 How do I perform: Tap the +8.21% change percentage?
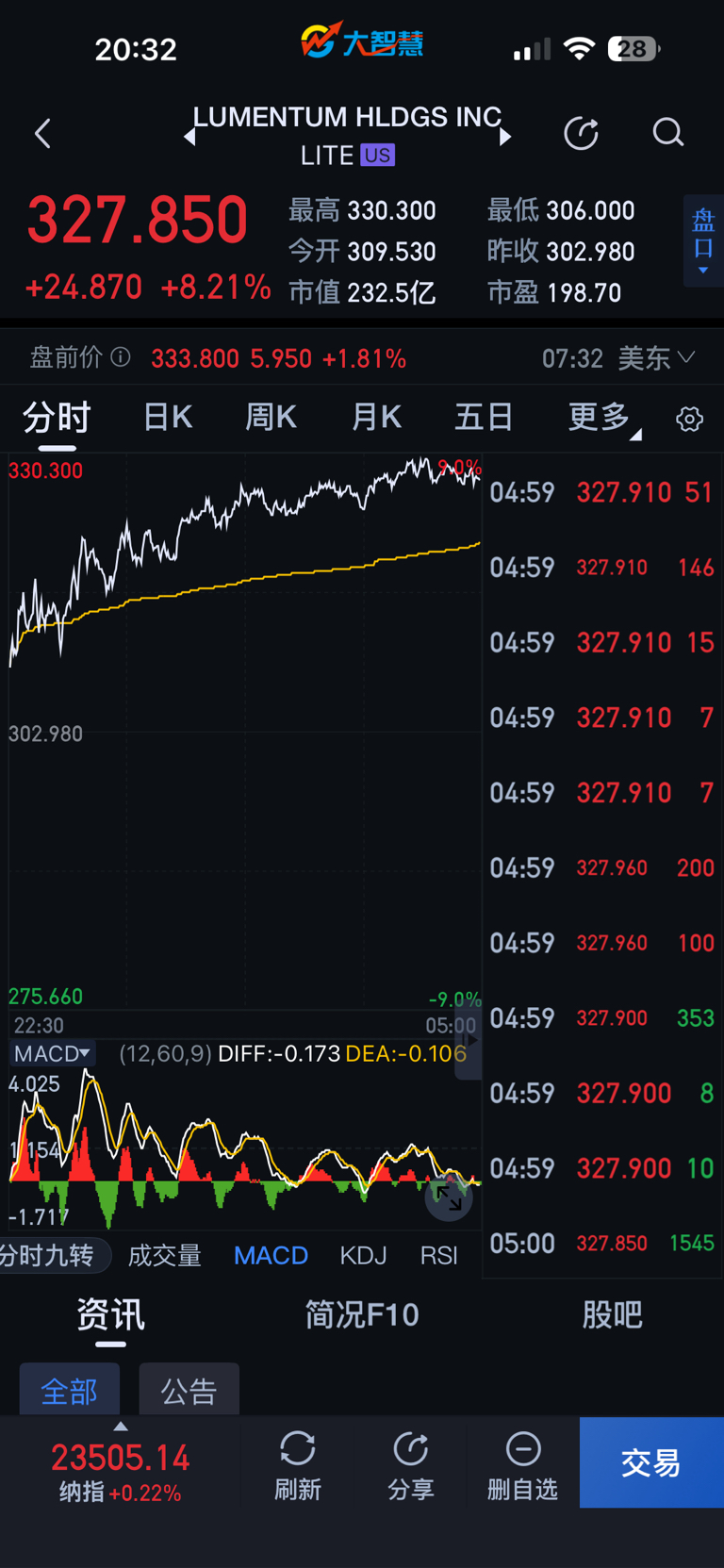pyautogui.click(x=216, y=287)
